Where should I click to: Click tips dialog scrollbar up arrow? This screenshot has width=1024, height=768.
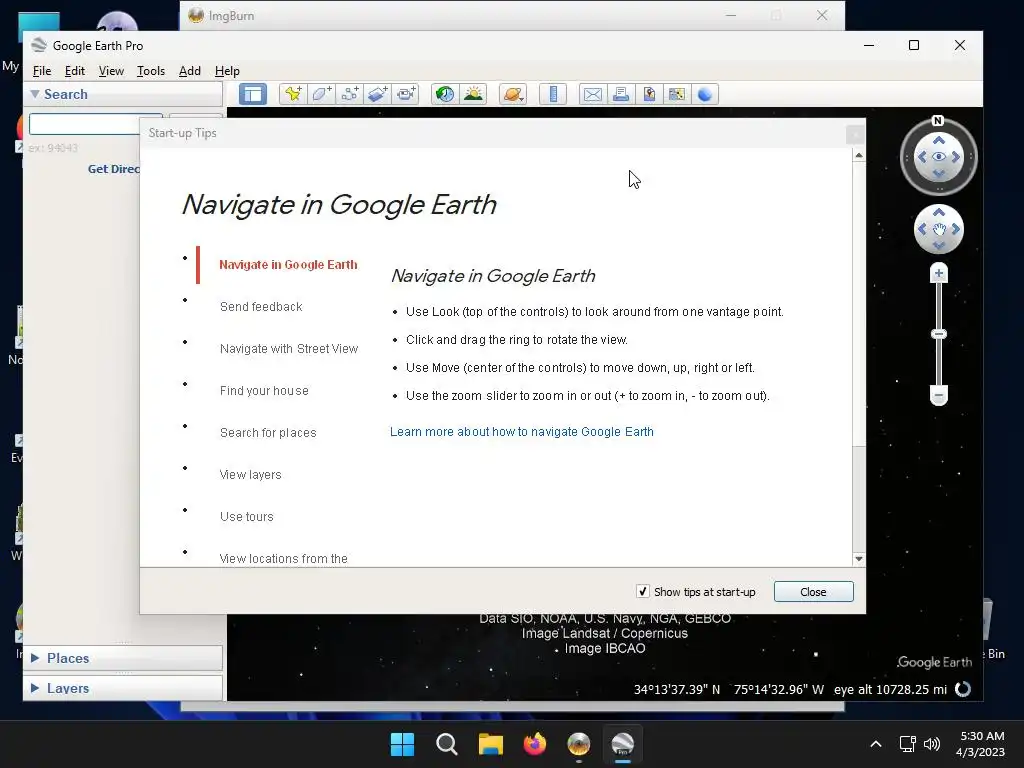click(x=859, y=155)
